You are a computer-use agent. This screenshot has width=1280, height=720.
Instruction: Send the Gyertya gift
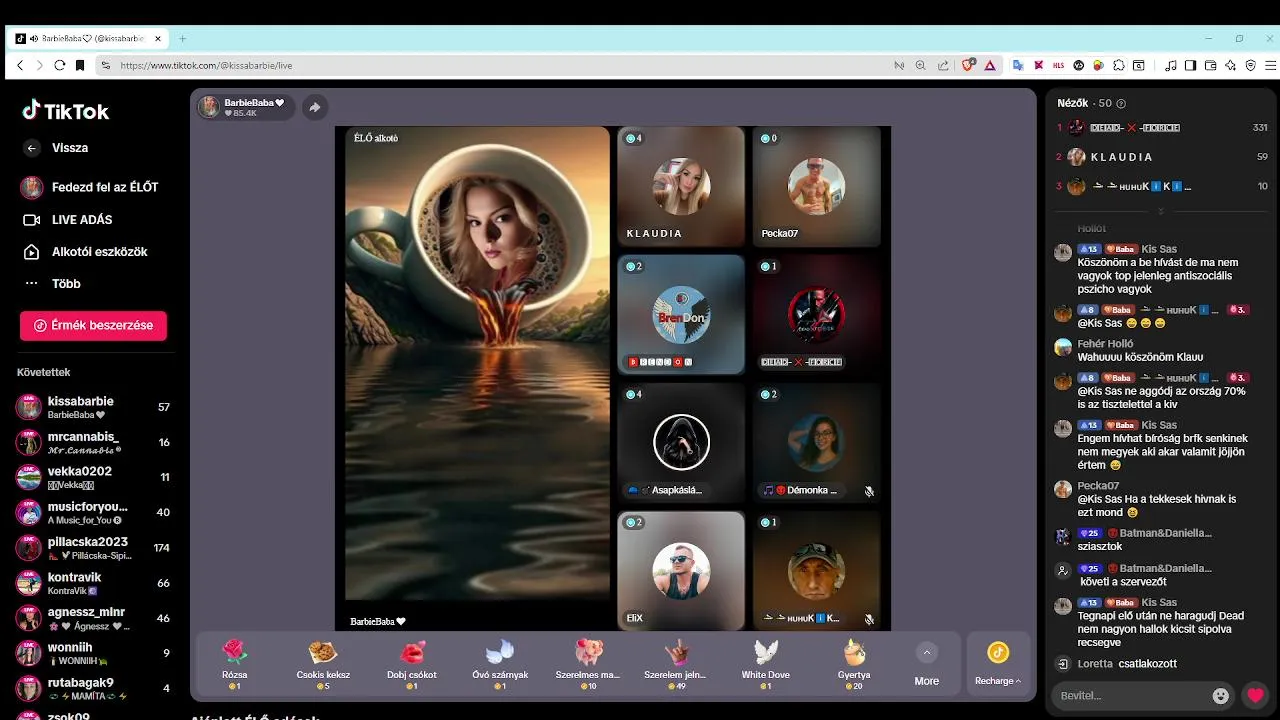854,664
